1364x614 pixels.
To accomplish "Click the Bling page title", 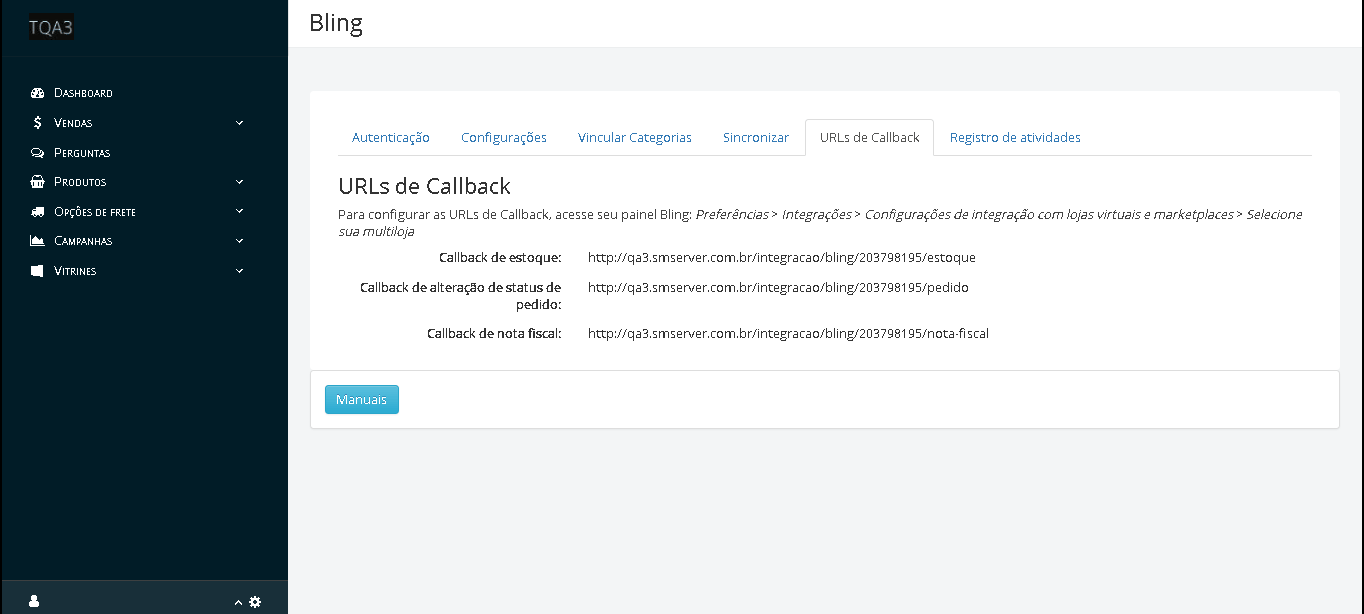I will [x=336, y=23].
